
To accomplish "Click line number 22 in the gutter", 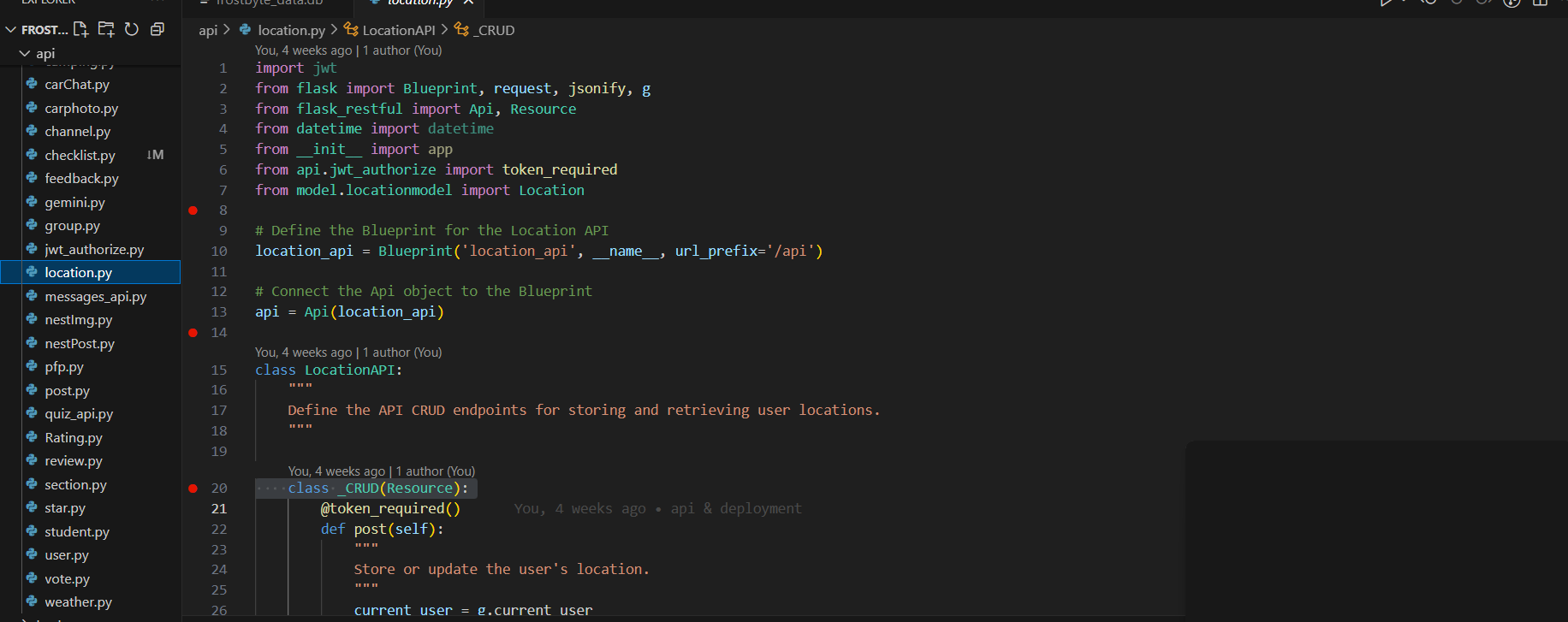I will 219,530.
